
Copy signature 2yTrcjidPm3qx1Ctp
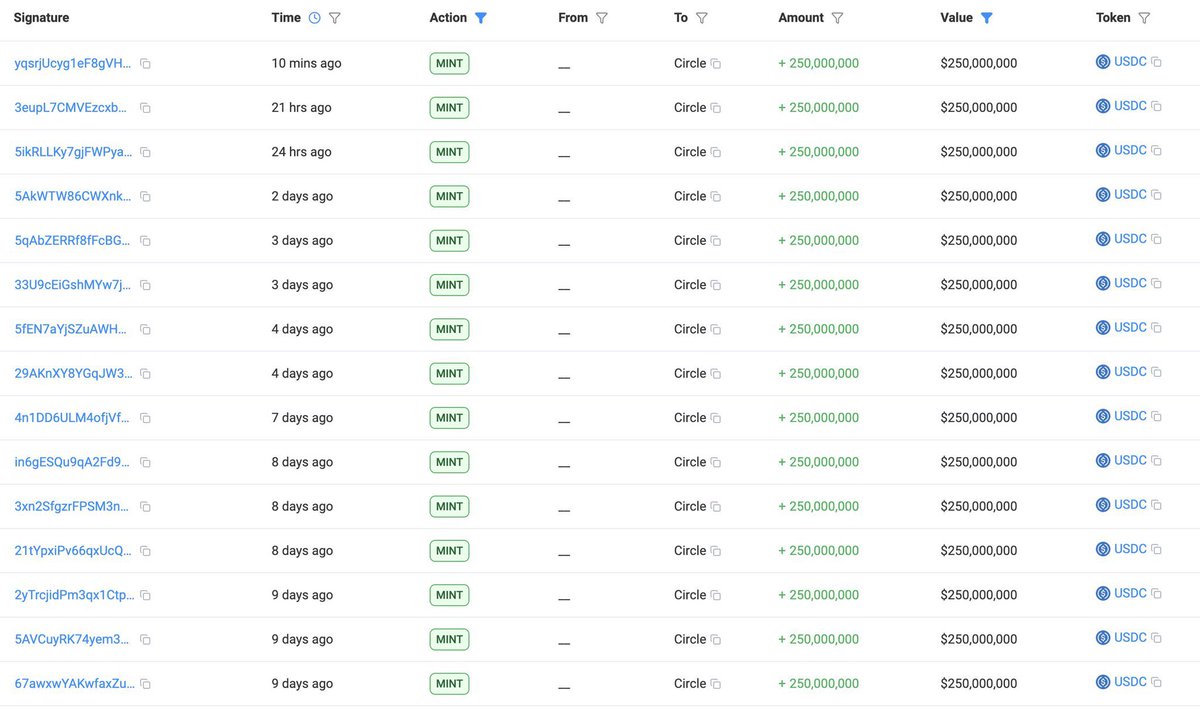pos(145,595)
